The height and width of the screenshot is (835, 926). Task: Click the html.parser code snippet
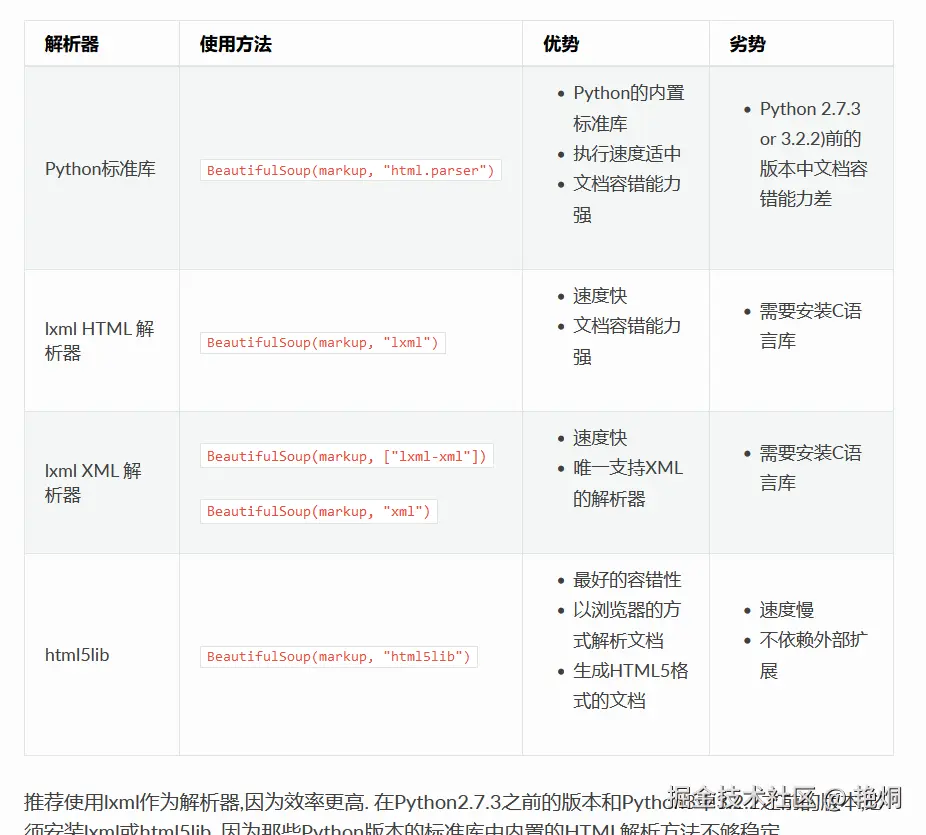349,170
